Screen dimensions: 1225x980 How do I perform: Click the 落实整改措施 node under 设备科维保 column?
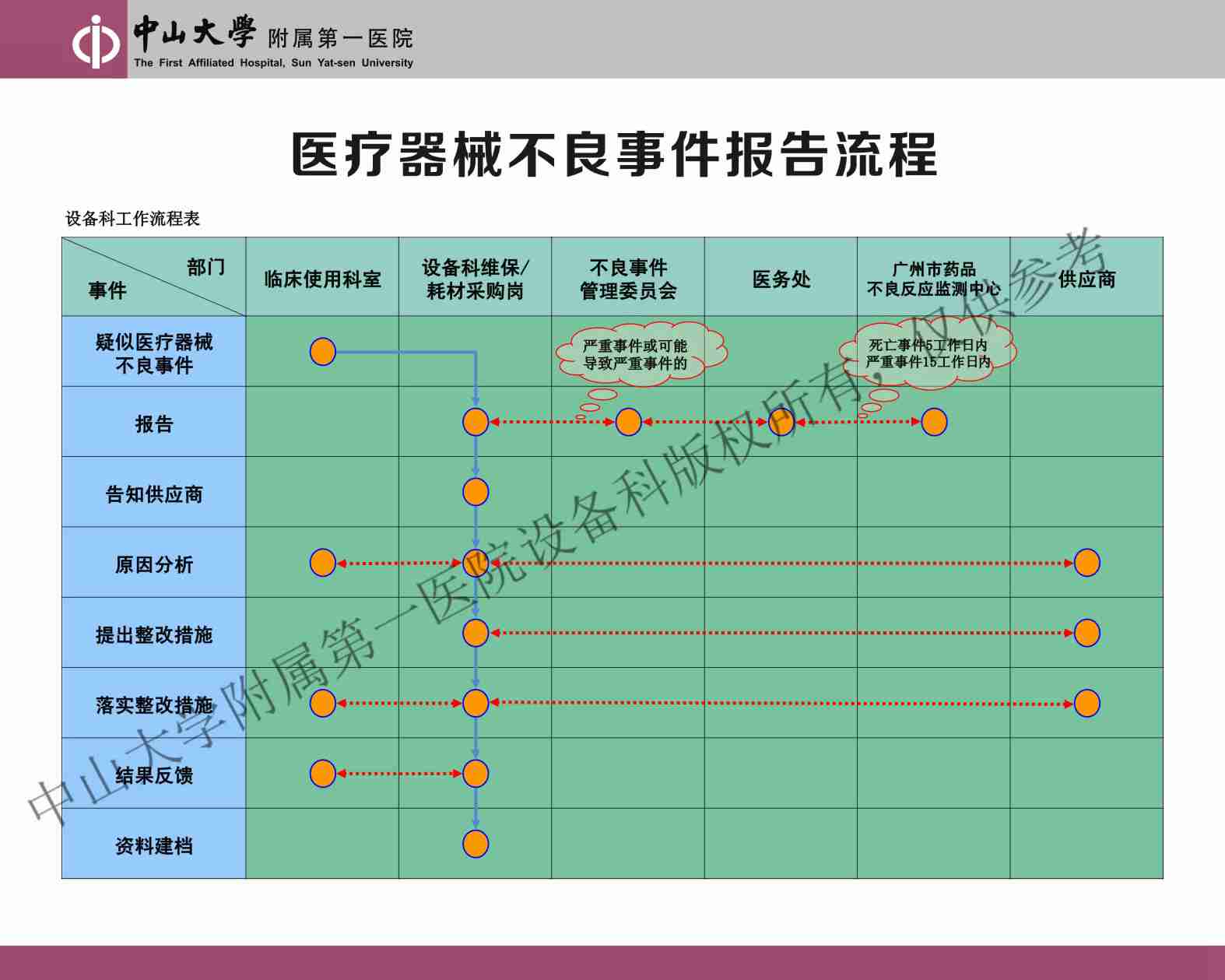[476, 703]
